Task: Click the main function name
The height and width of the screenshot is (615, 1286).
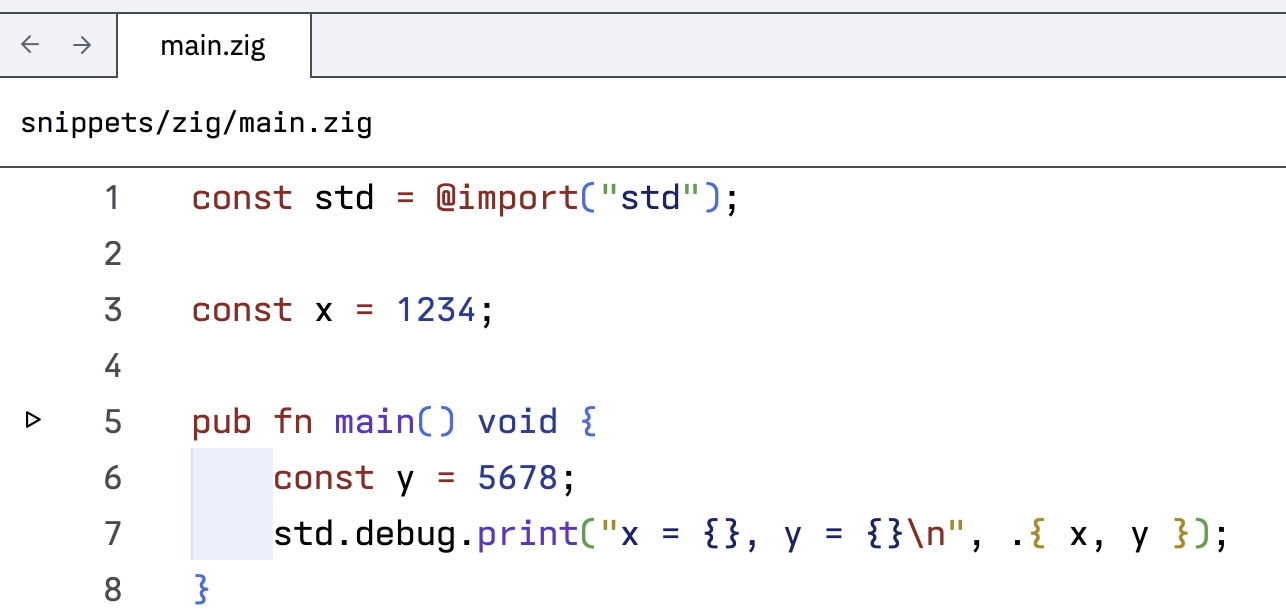Action: tap(375, 422)
